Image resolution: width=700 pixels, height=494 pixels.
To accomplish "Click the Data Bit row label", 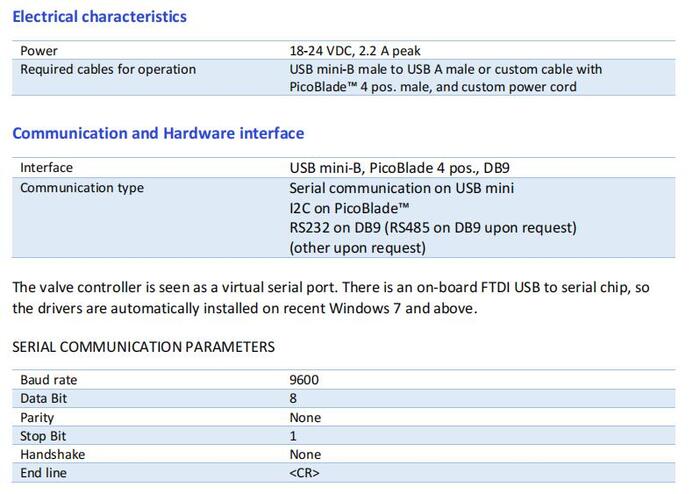I will pos(43,398).
